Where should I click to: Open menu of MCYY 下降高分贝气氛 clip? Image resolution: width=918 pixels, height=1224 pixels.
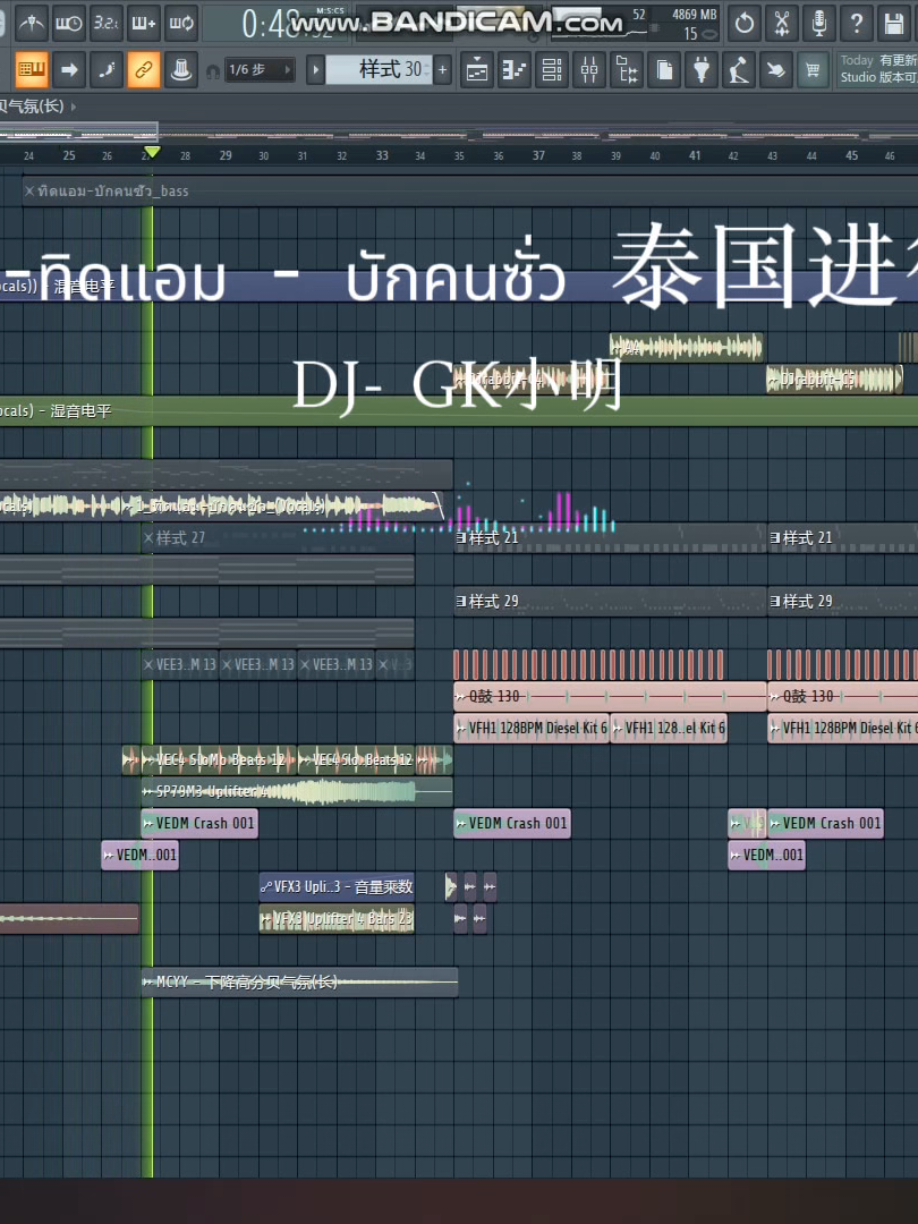[x=148, y=982]
